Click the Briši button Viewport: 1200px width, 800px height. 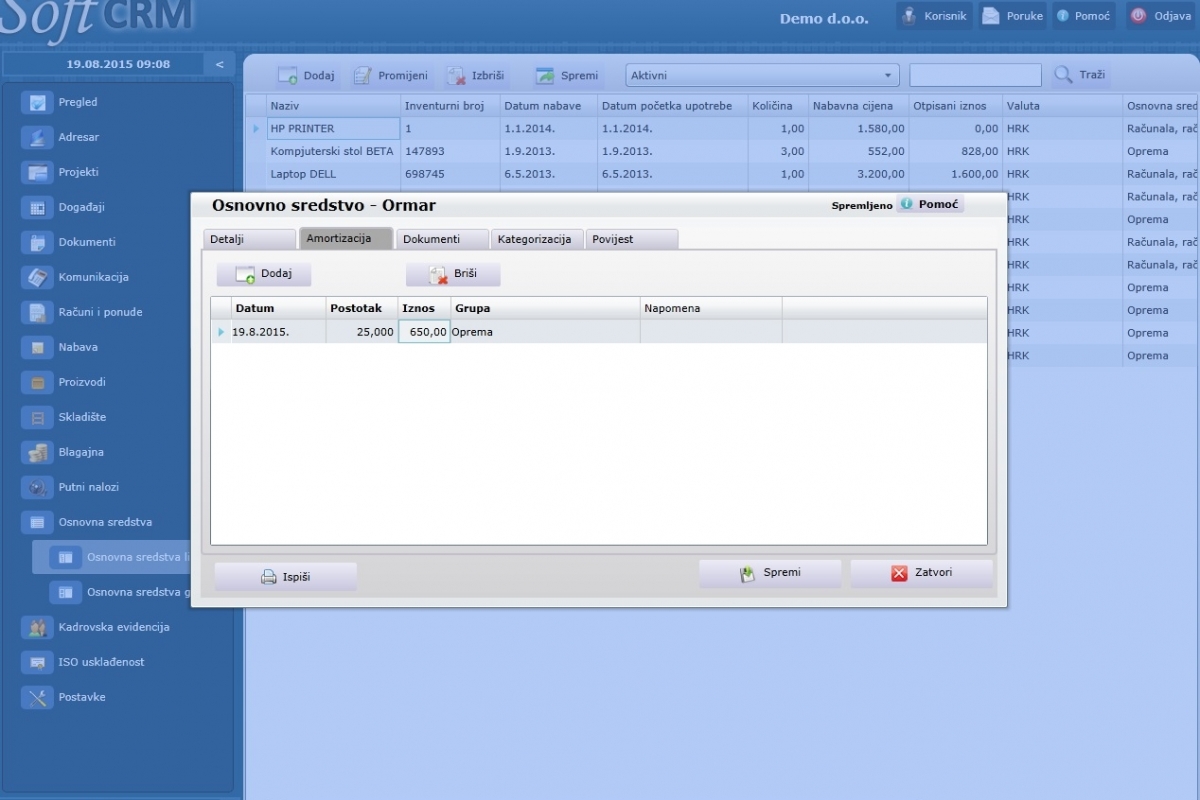point(453,274)
